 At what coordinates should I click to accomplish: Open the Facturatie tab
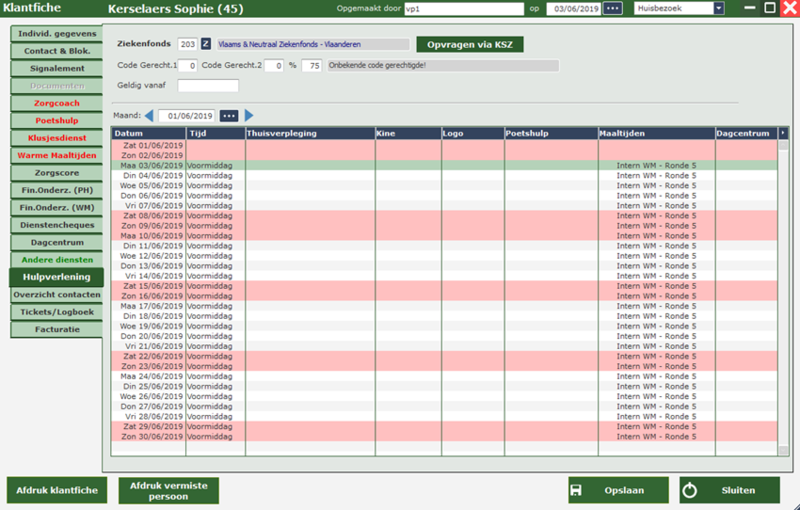56,329
